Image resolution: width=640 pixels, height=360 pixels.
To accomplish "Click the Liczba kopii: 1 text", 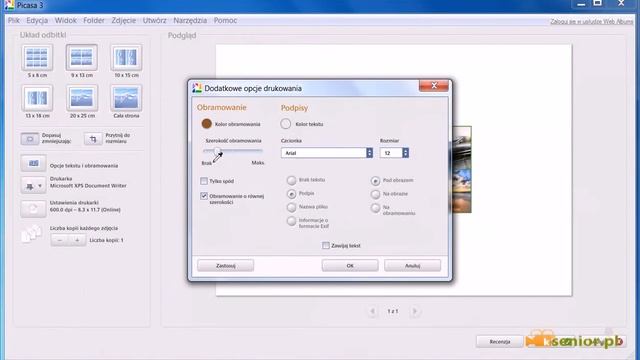I will pos(106,240).
